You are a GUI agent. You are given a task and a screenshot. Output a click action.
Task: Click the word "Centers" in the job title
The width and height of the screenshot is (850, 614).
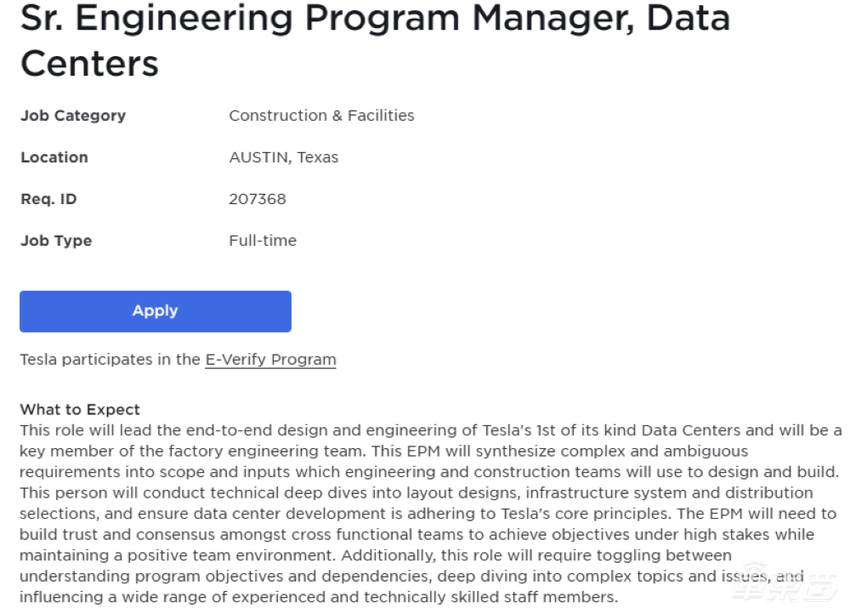pyautogui.click(x=89, y=64)
